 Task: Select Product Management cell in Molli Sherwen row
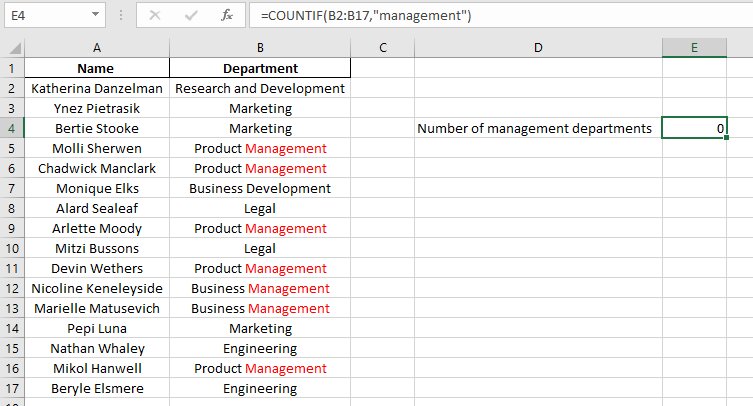click(x=260, y=148)
